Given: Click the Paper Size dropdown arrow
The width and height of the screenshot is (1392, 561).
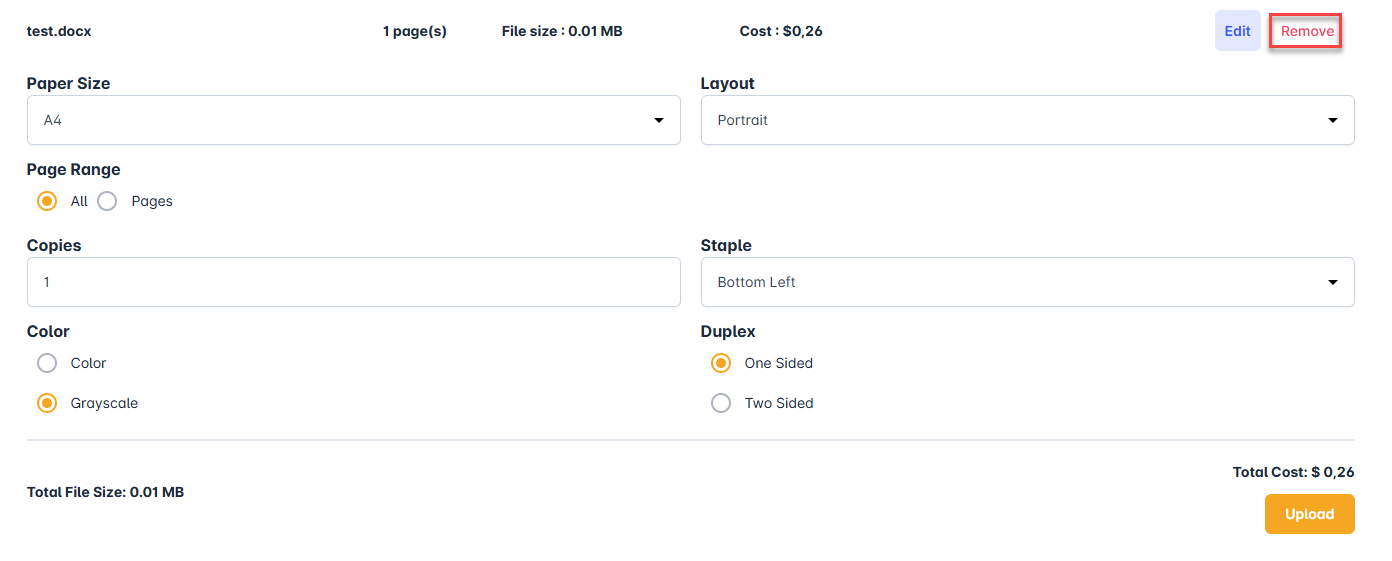Looking at the screenshot, I should click(x=659, y=120).
